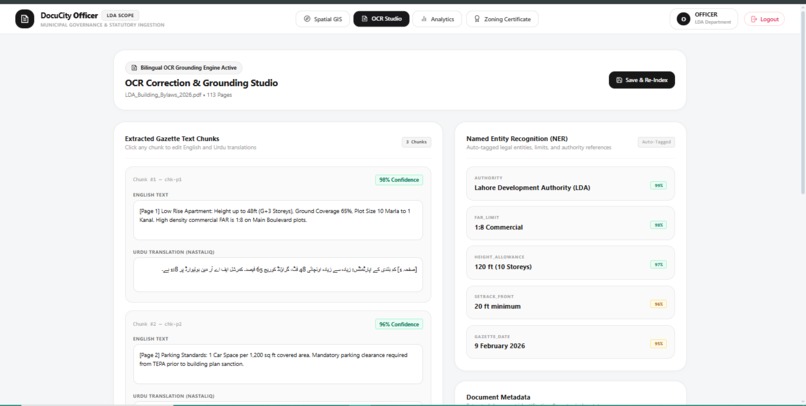The width and height of the screenshot is (806, 406).
Task: Click the LDA SCOPE badge
Action: pos(120,15)
